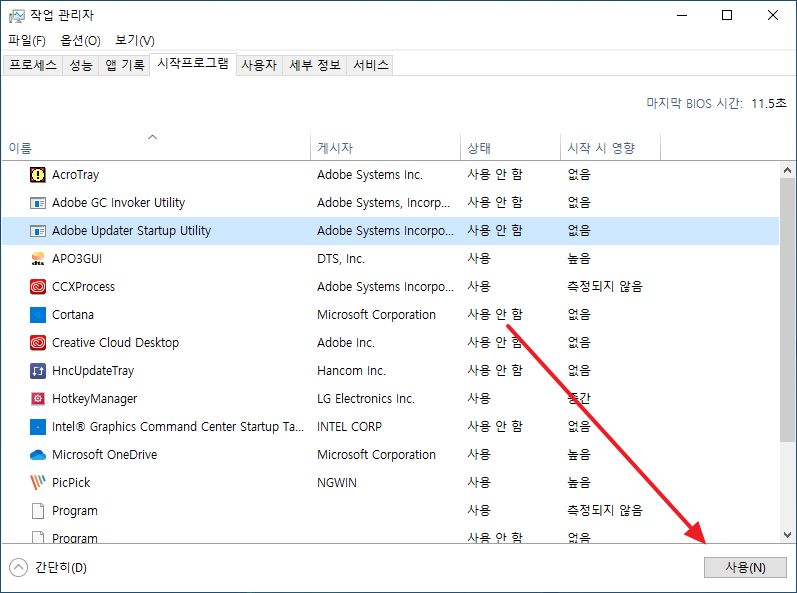Screen dimensions: 797x593
Task: Select the Adobe GC Invoker Utility name
Action: (118, 203)
